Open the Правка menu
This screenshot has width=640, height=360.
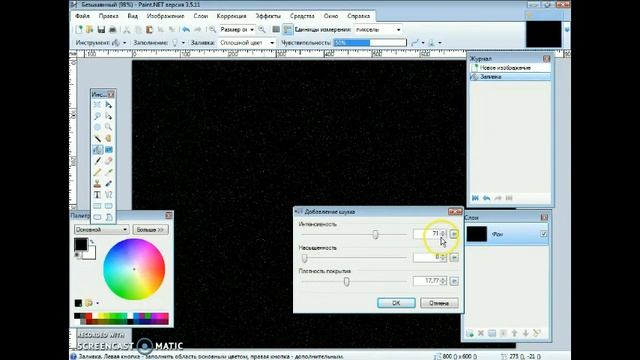[x=109, y=16]
